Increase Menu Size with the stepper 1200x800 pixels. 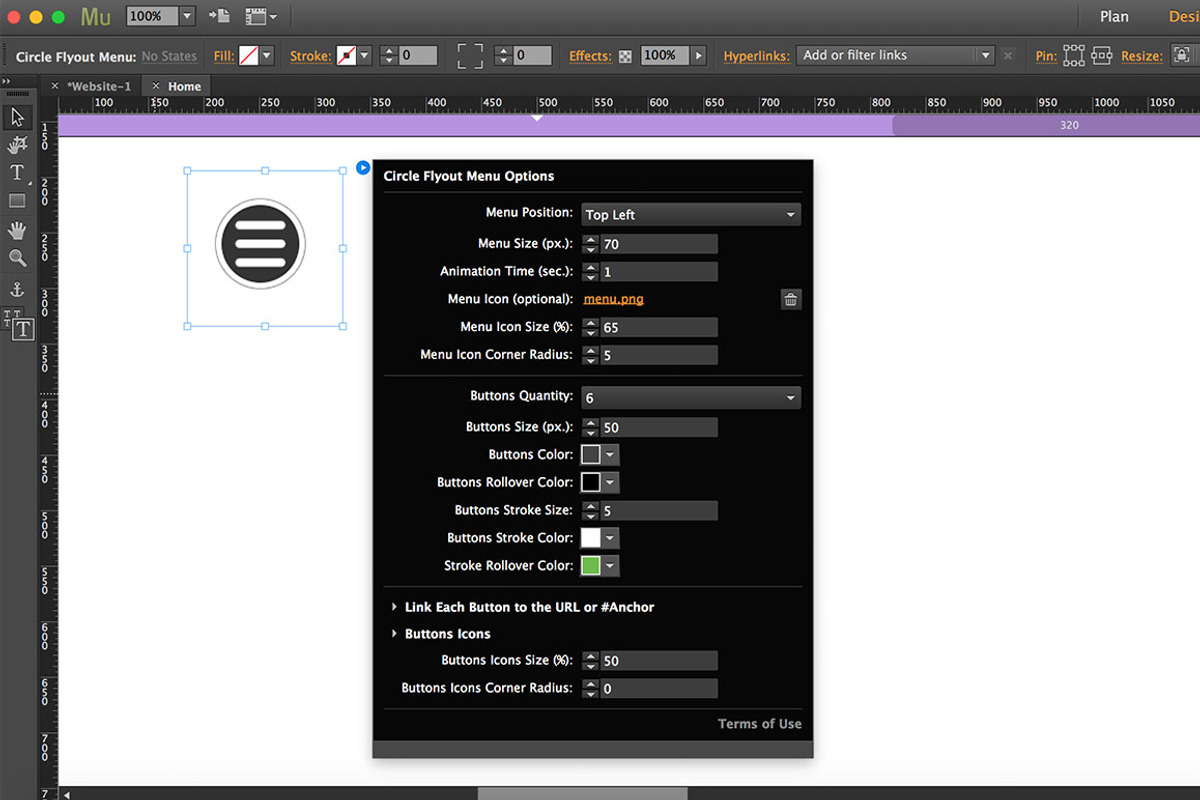[589, 239]
